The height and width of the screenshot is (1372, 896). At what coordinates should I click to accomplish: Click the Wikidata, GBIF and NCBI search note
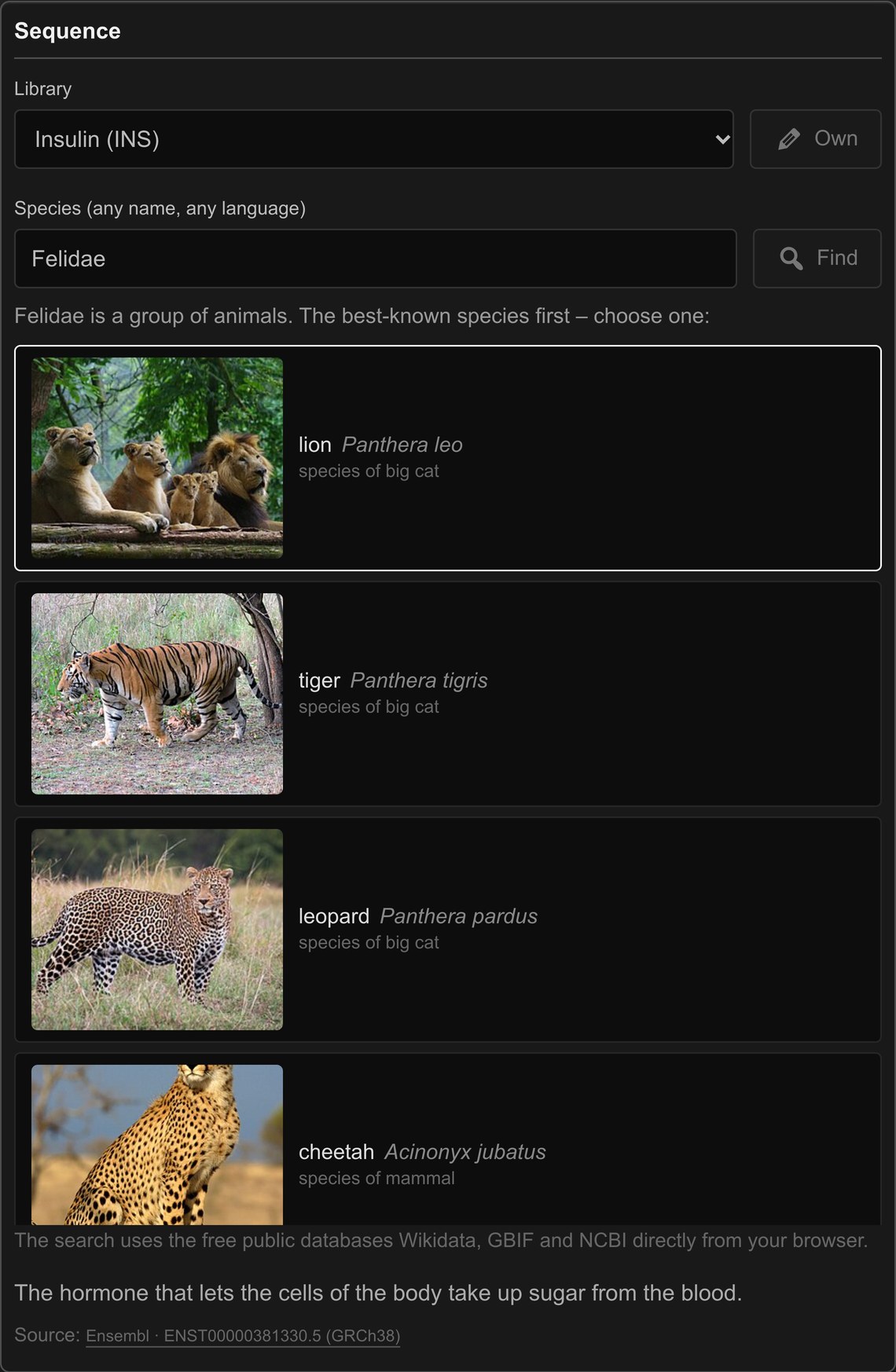(x=441, y=1241)
